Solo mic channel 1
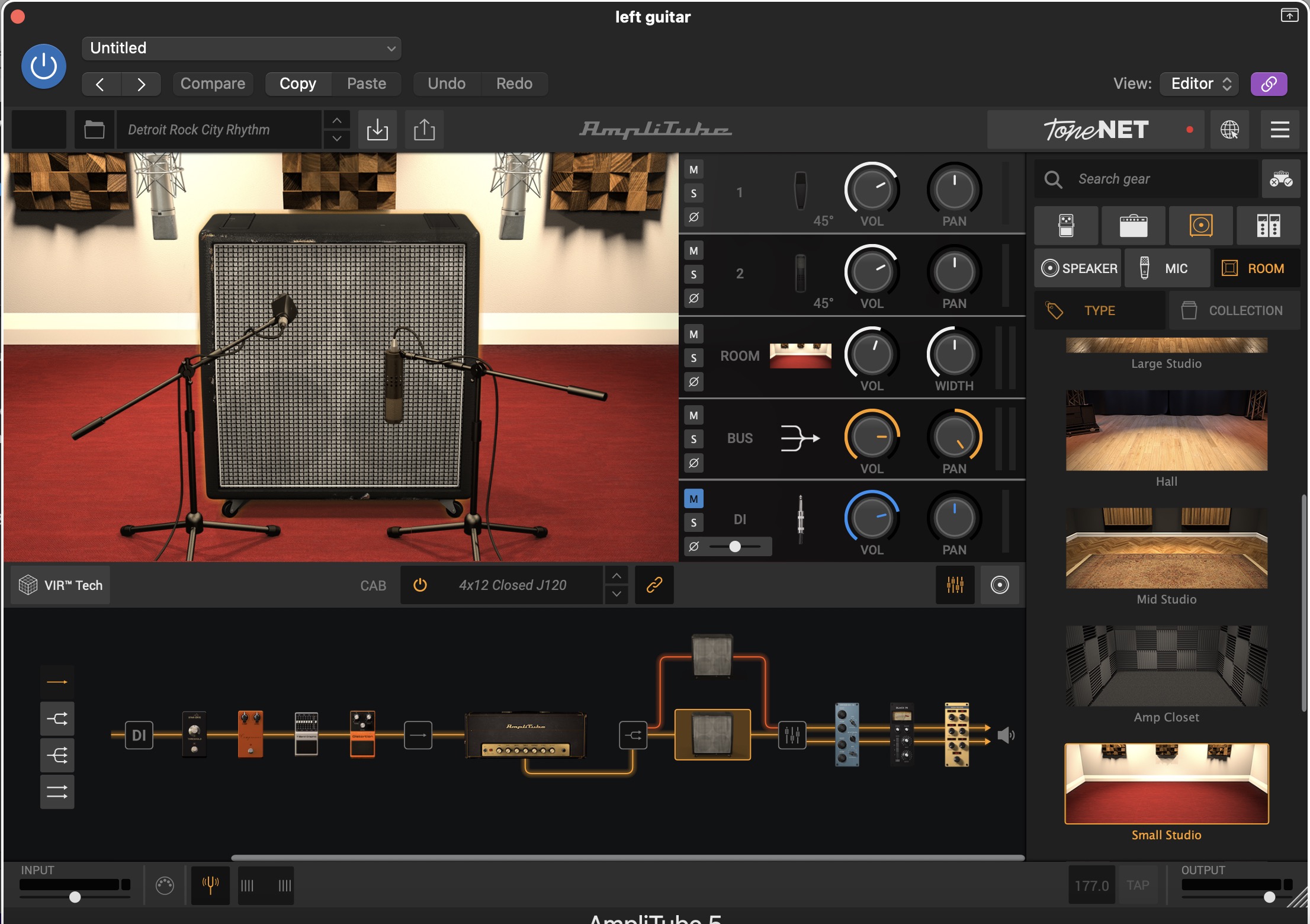The height and width of the screenshot is (924, 1310). (x=693, y=193)
